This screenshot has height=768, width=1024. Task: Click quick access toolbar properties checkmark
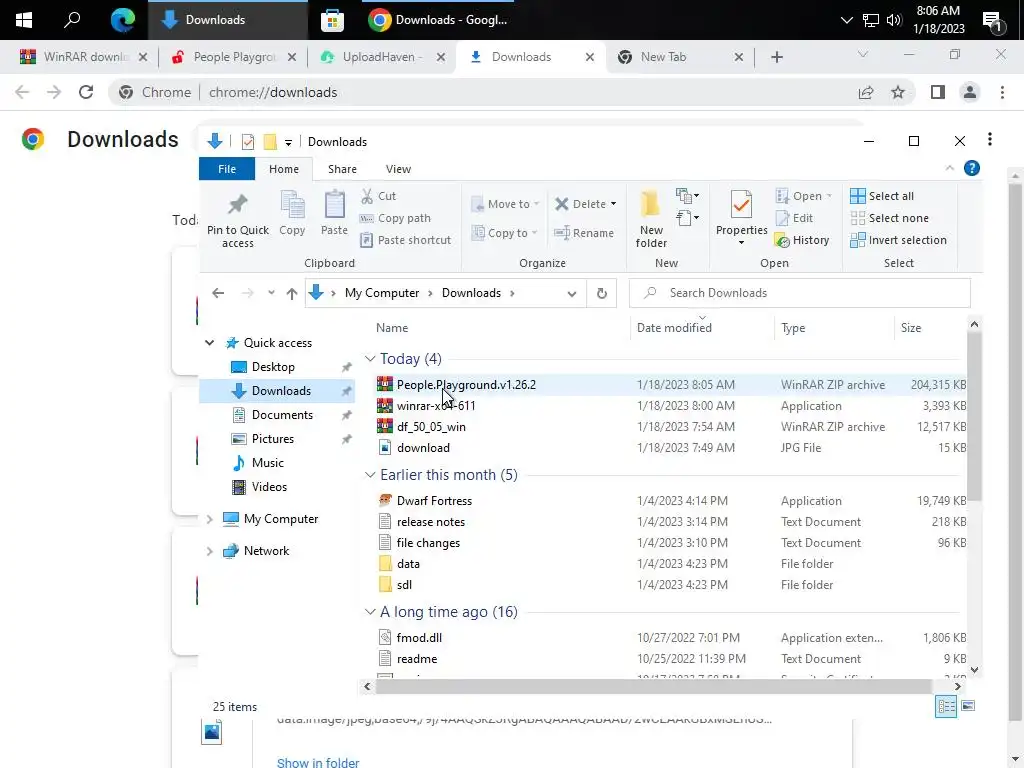(x=248, y=142)
